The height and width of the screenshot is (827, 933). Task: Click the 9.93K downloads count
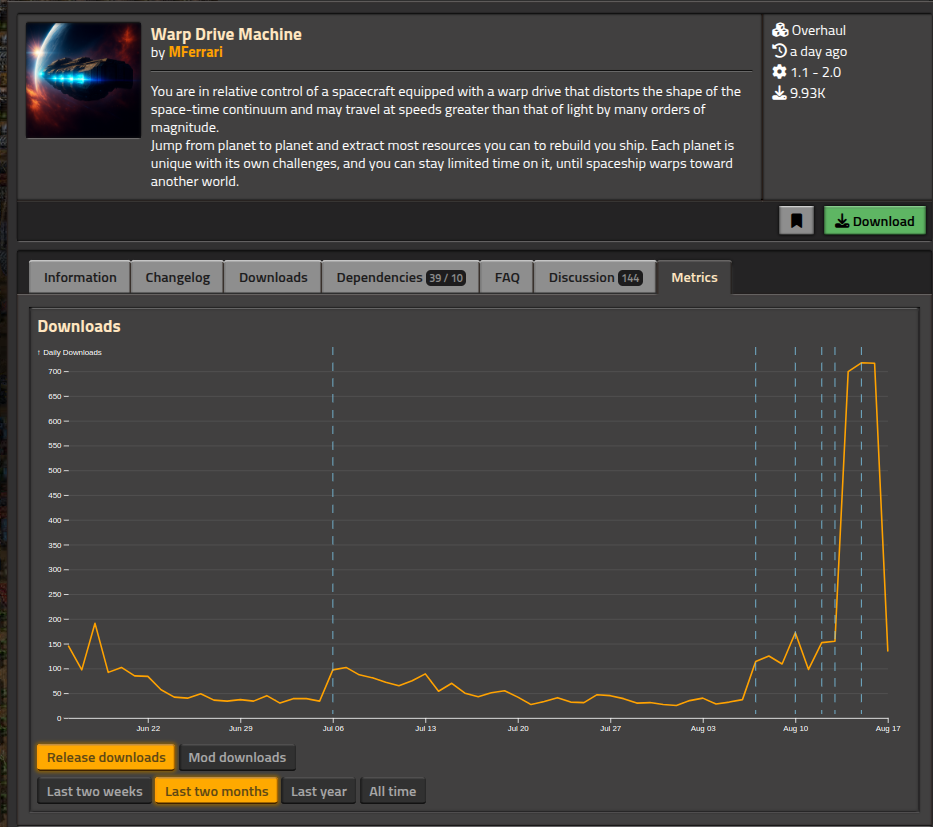[807, 93]
